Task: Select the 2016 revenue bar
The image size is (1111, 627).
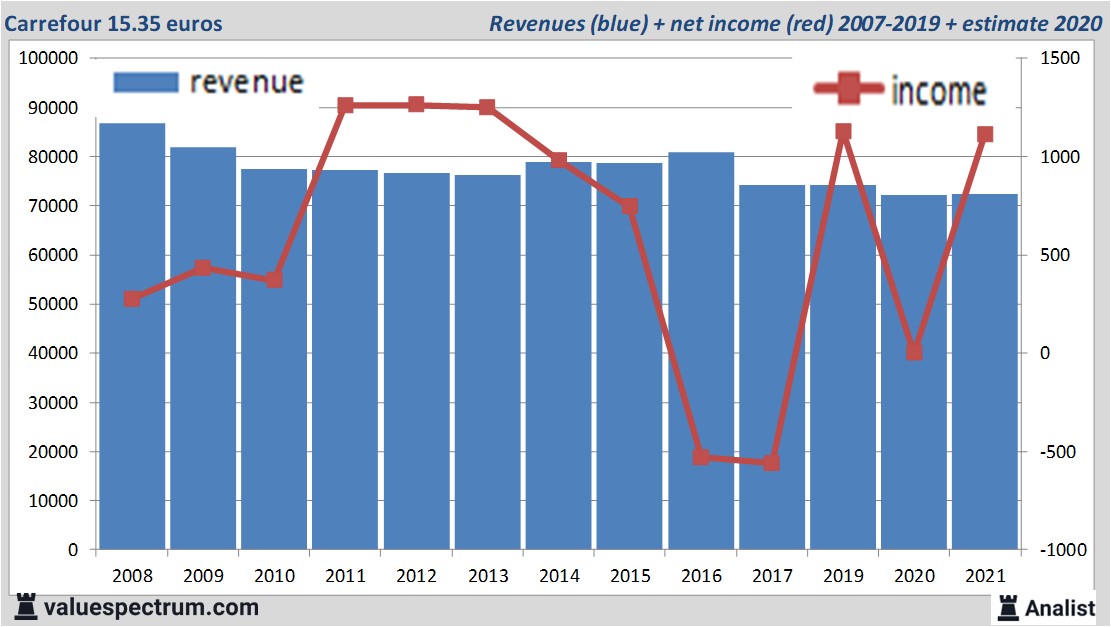Action: coord(701,350)
